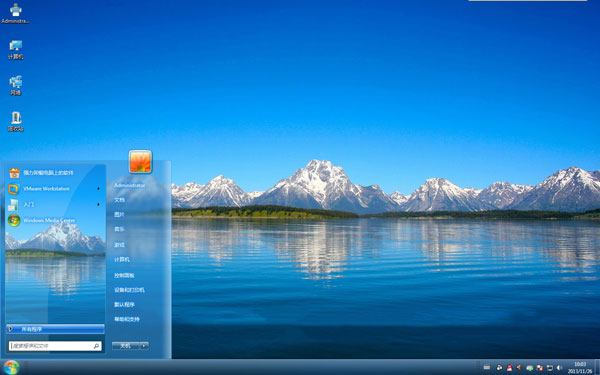Open 控制面板 from the Start menu
This screenshot has width=600, height=375.
pos(124,275)
